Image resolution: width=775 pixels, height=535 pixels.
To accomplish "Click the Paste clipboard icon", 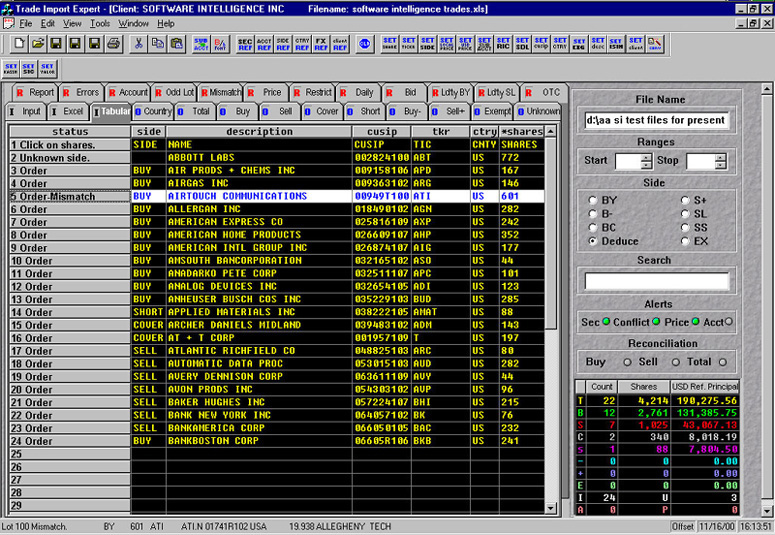I will coord(176,44).
